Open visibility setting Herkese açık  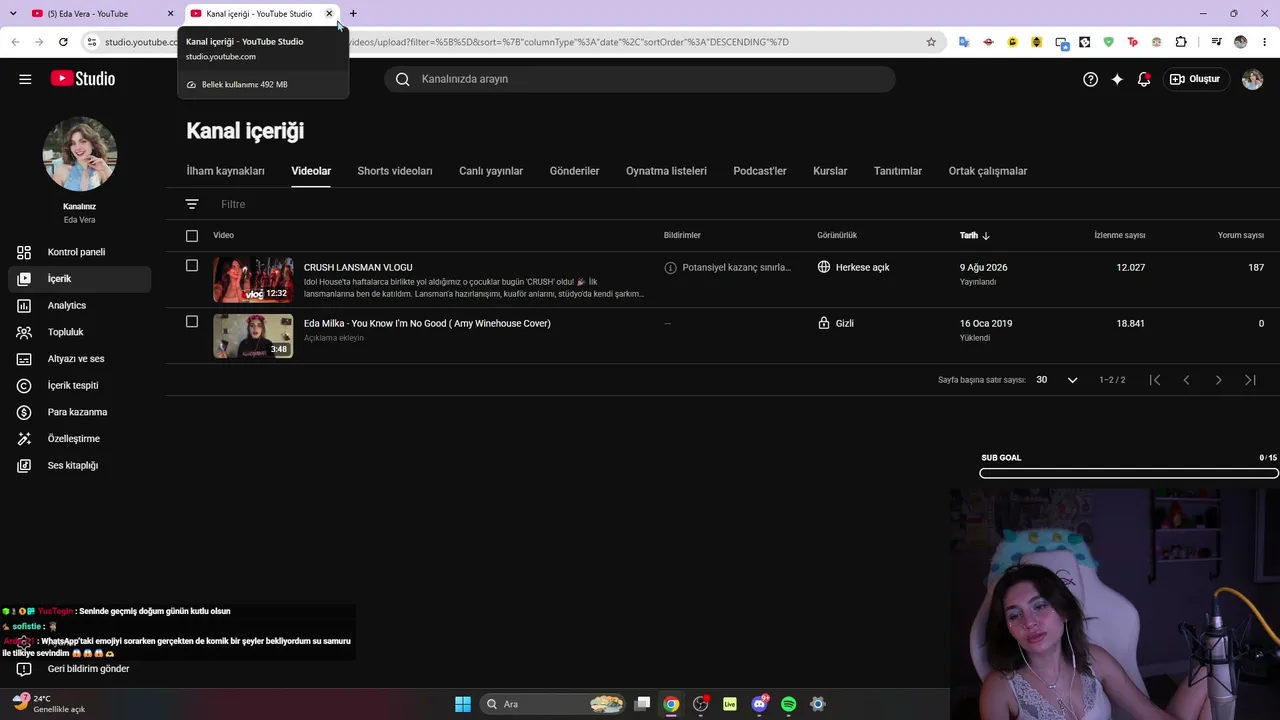(853, 268)
